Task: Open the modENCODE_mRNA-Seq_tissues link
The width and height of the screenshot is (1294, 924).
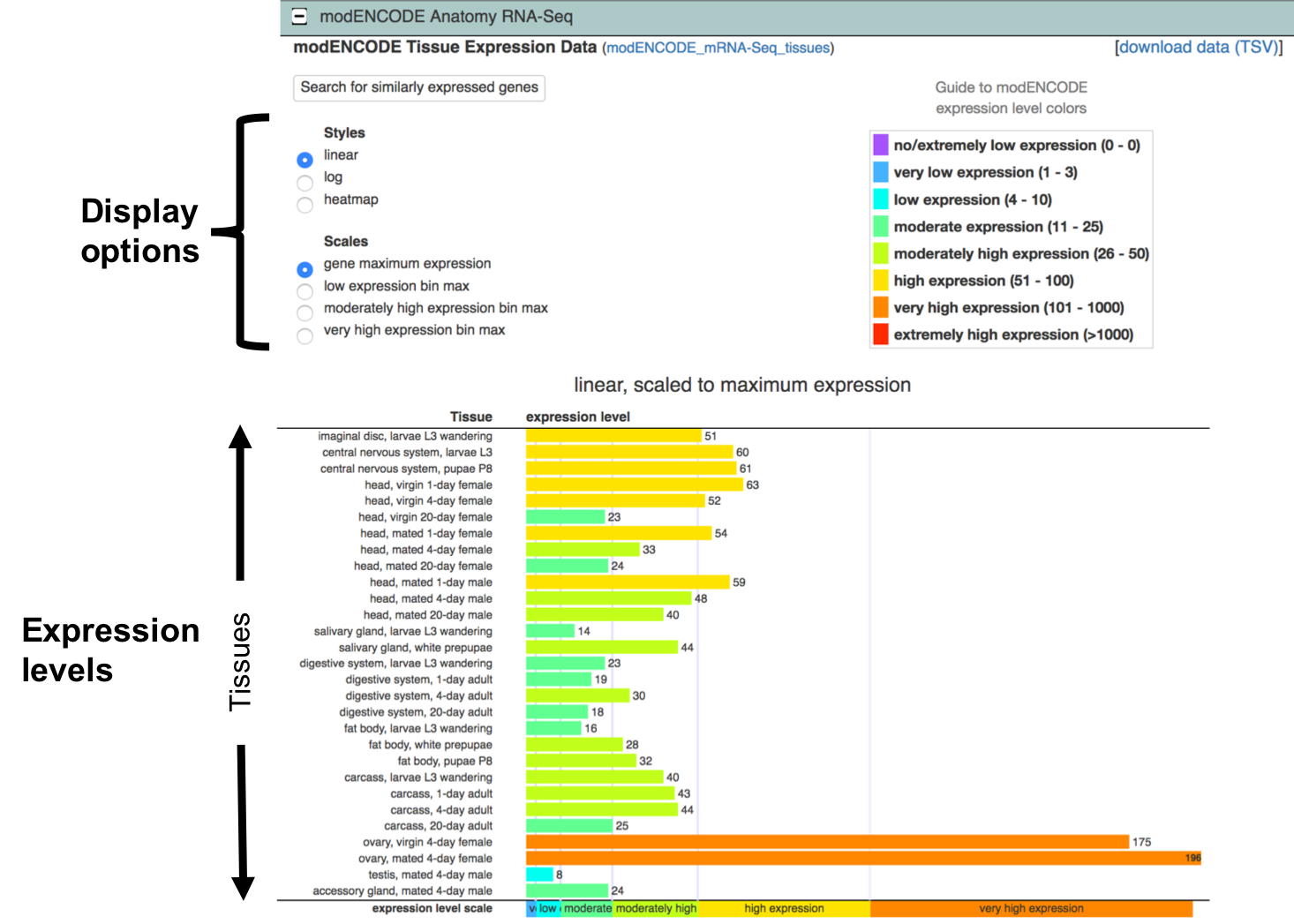Action: click(x=718, y=48)
